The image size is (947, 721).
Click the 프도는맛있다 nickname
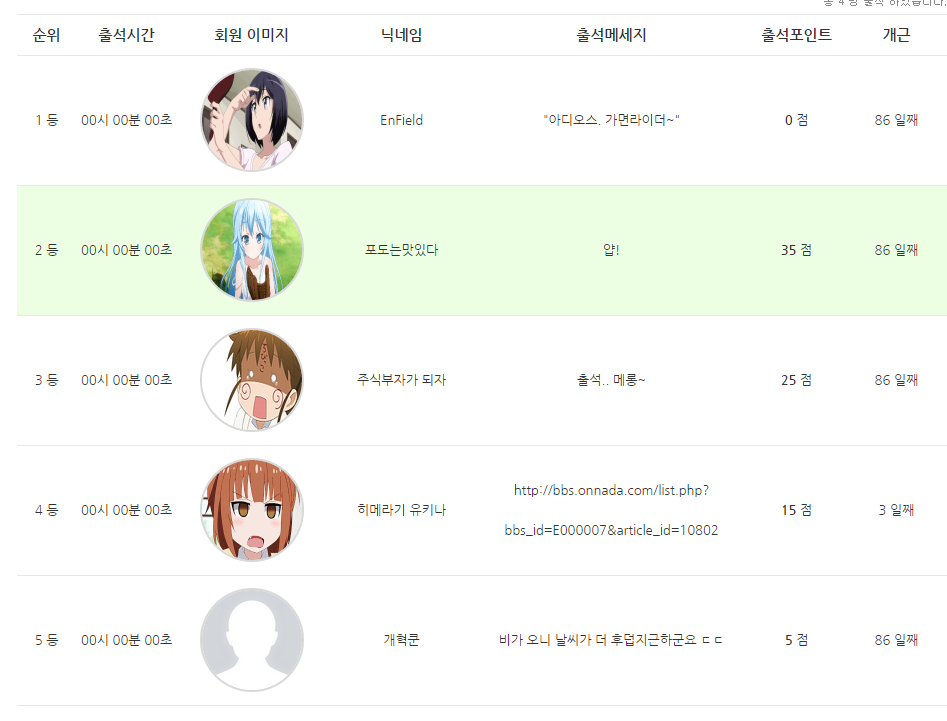pos(402,250)
